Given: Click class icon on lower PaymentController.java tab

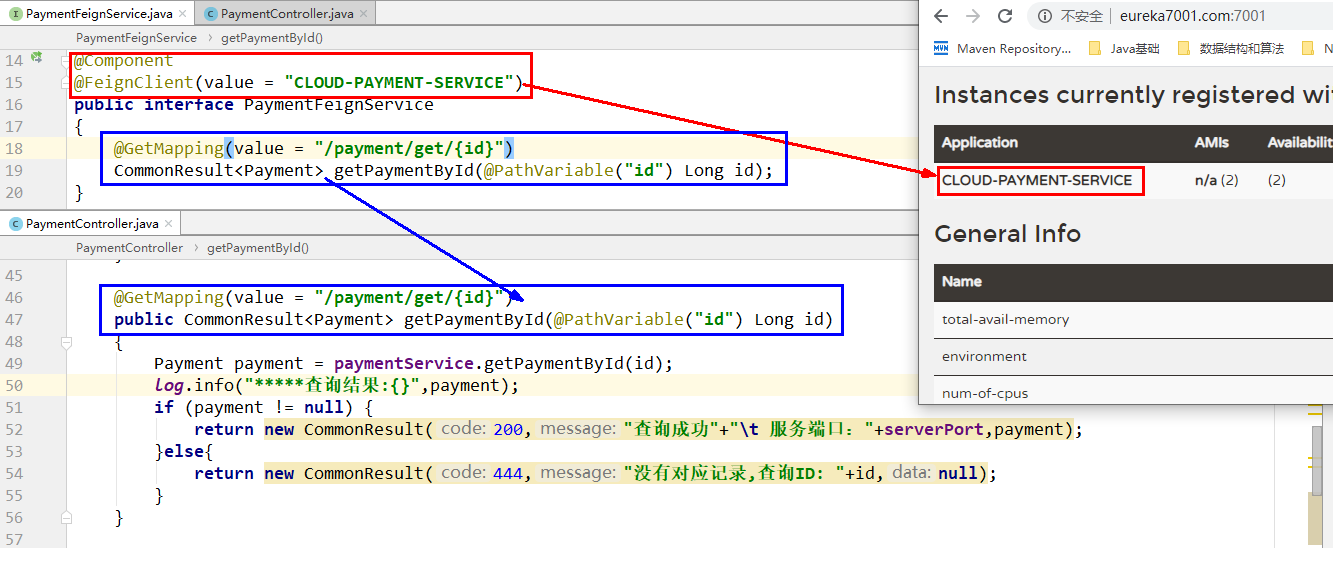Looking at the screenshot, I should click(x=15, y=224).
